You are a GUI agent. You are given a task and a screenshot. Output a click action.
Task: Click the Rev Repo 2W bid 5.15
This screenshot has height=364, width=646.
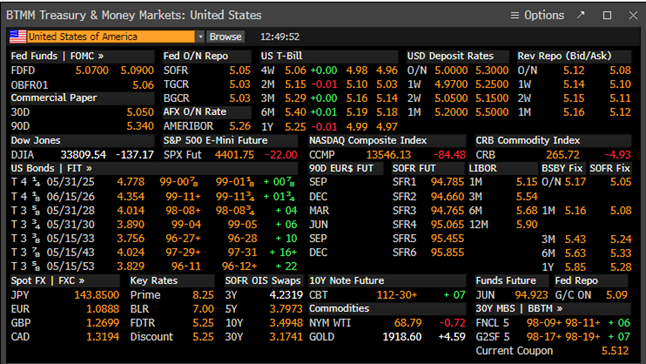[573, 98]
